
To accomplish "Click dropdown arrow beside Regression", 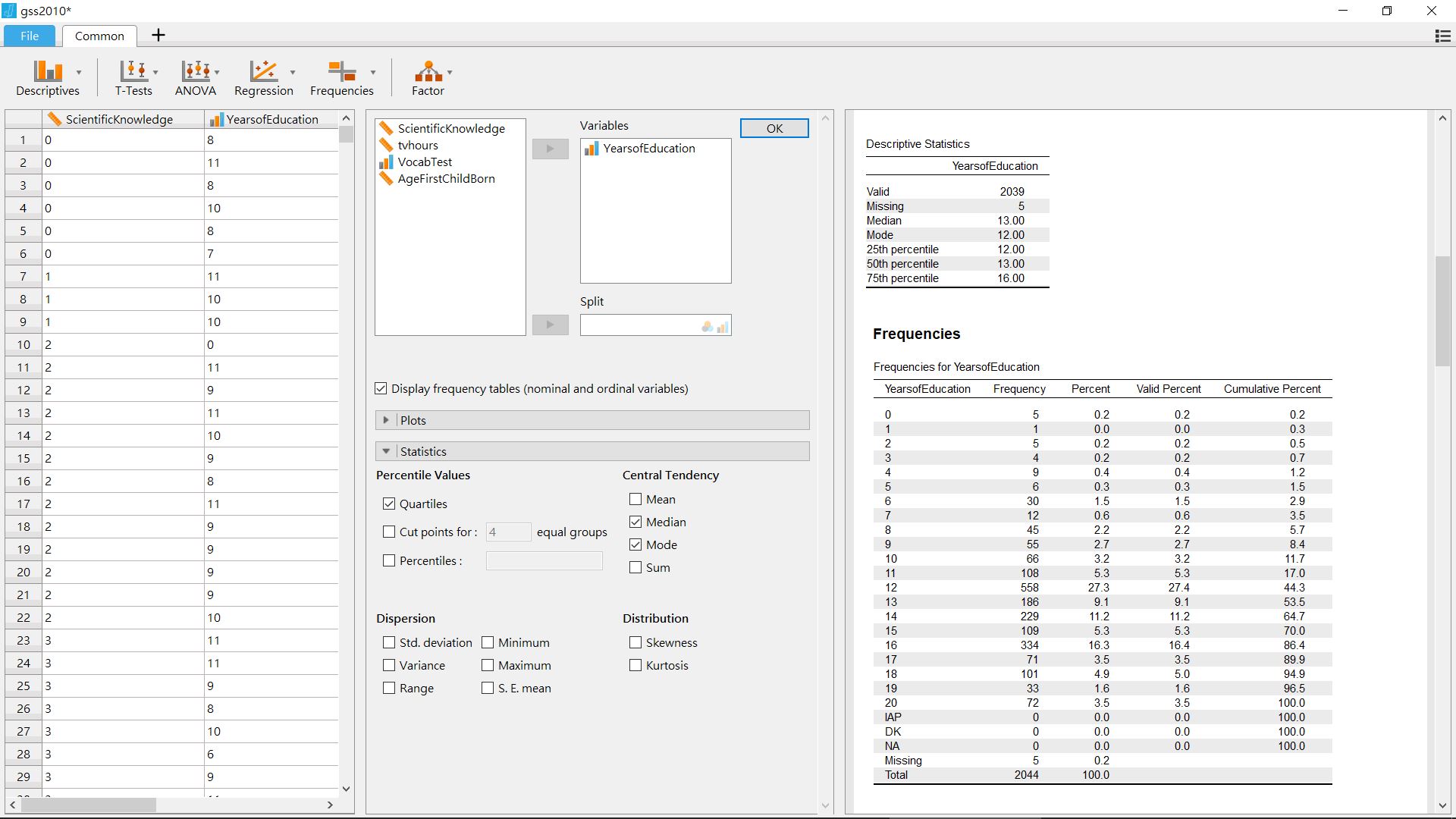I will (x=293, y=72).
